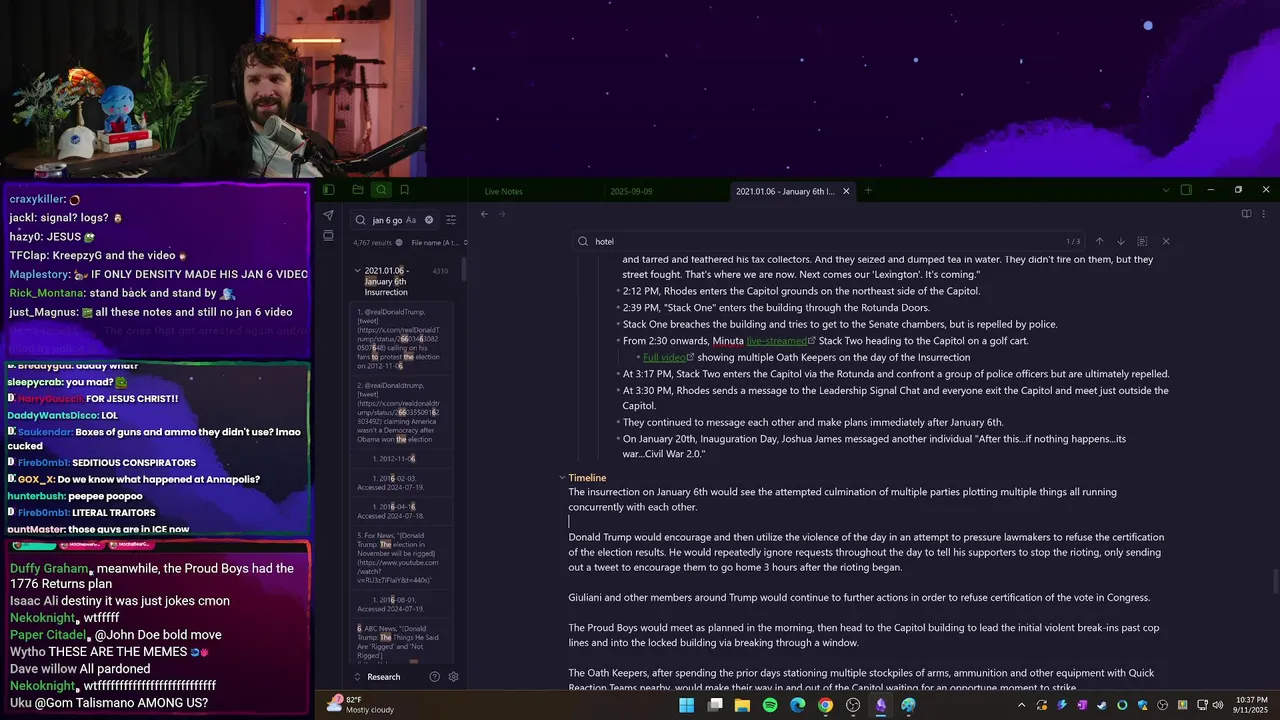Open Google Chrome from the taskbar
The height and width of the screenshot is (720, 1280).
[x=825, y=705]
